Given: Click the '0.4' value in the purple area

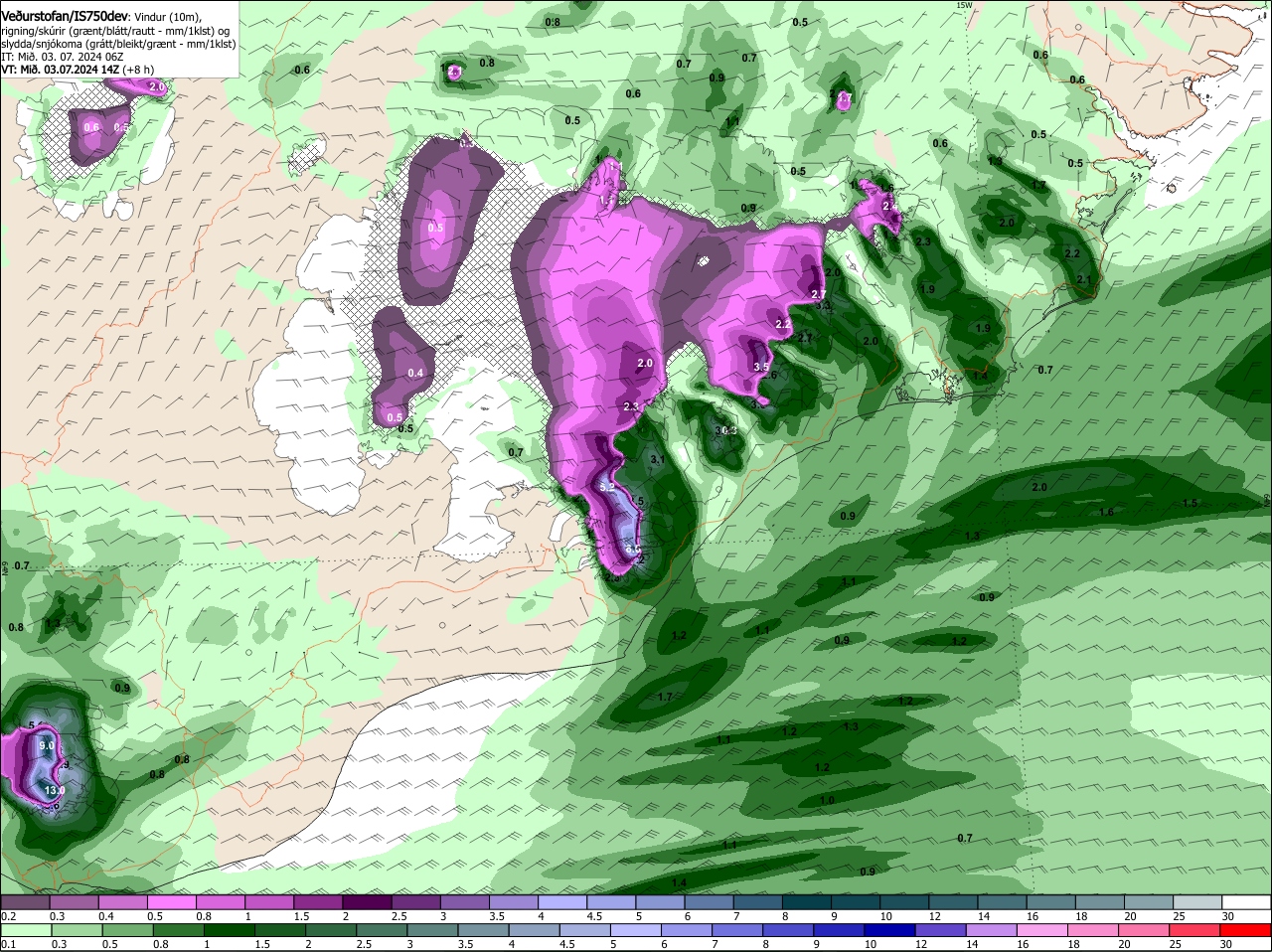Looking at the screenshot, I should [415, 374].
